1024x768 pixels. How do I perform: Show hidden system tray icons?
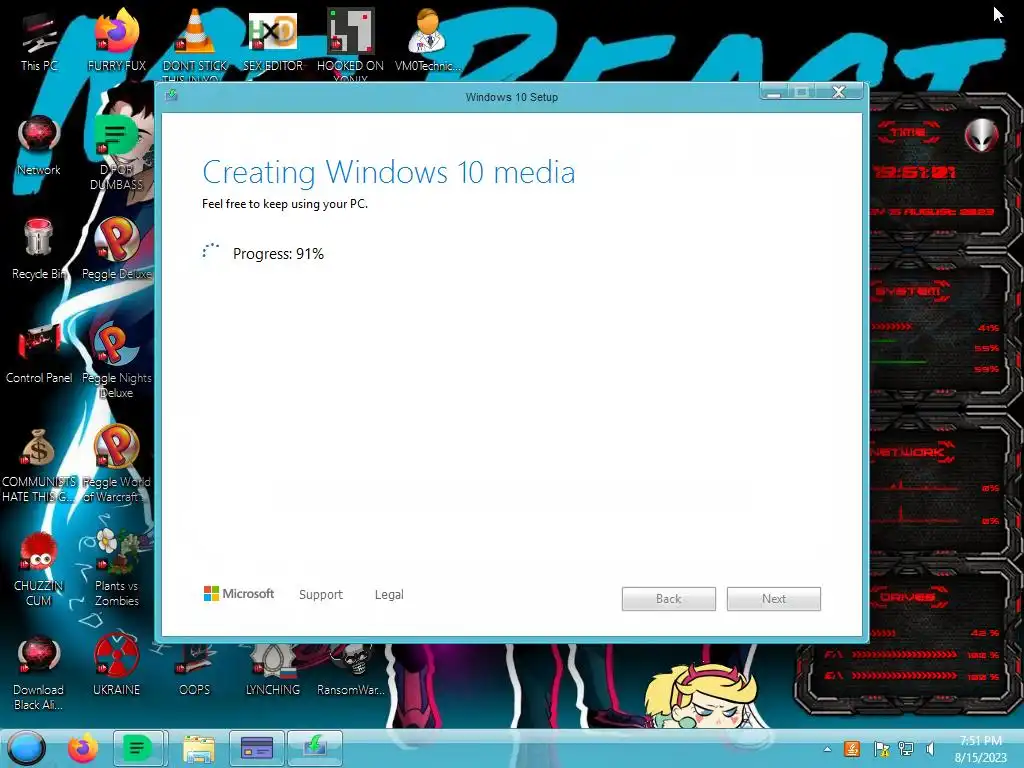click(827, 749)
